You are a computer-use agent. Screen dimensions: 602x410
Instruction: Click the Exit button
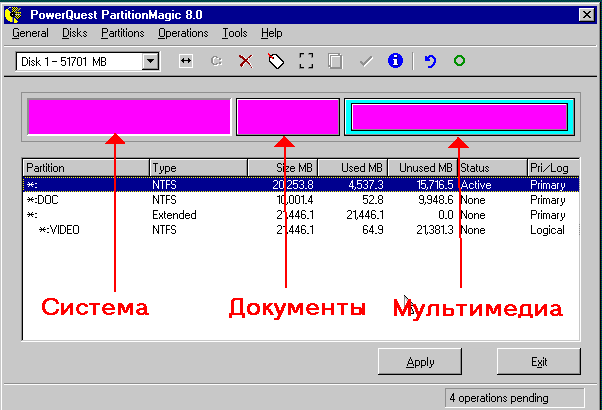click(539, 362)
